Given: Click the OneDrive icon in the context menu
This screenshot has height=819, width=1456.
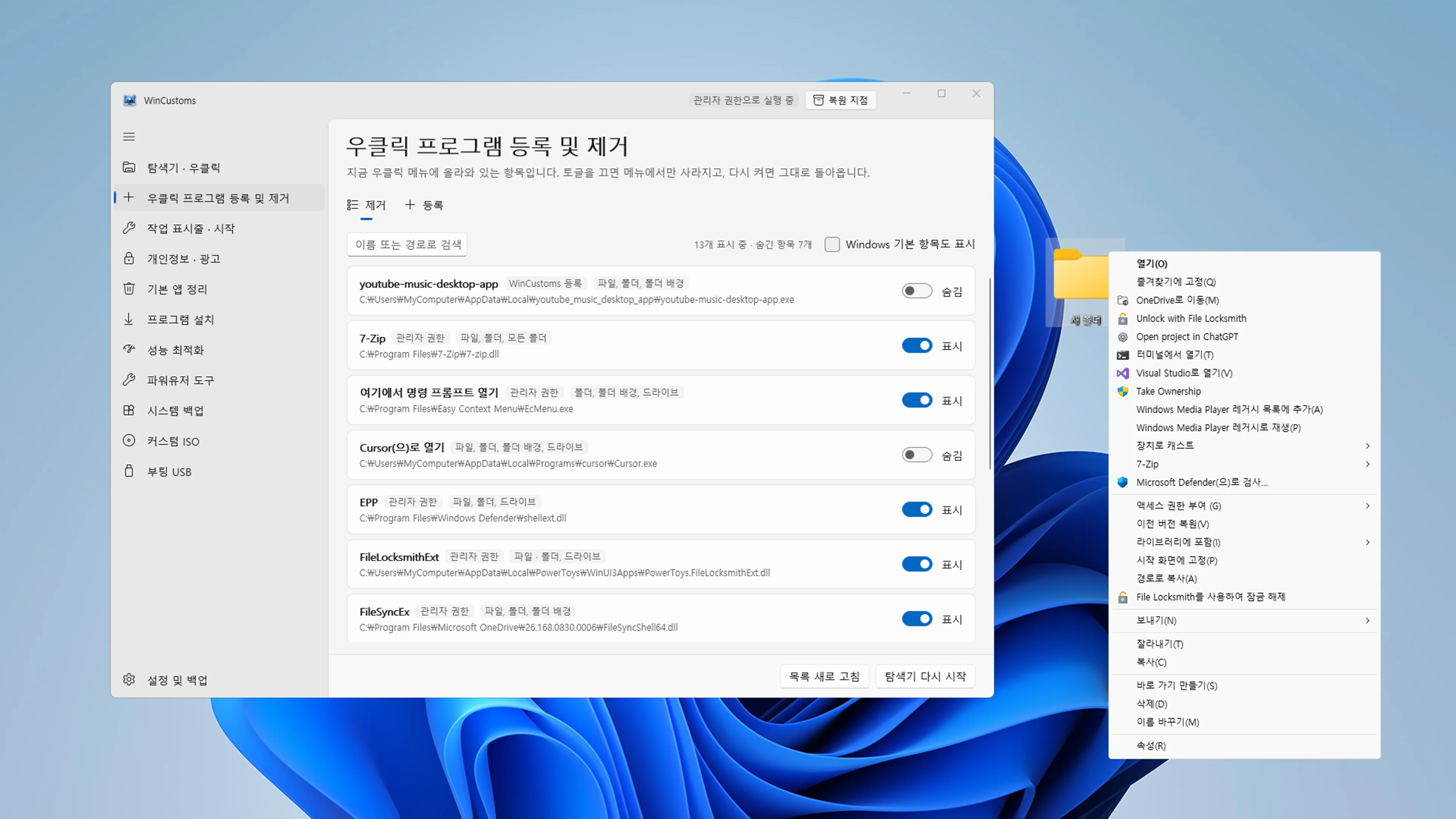Looking at the screenshot, I should pos(1123,300).
